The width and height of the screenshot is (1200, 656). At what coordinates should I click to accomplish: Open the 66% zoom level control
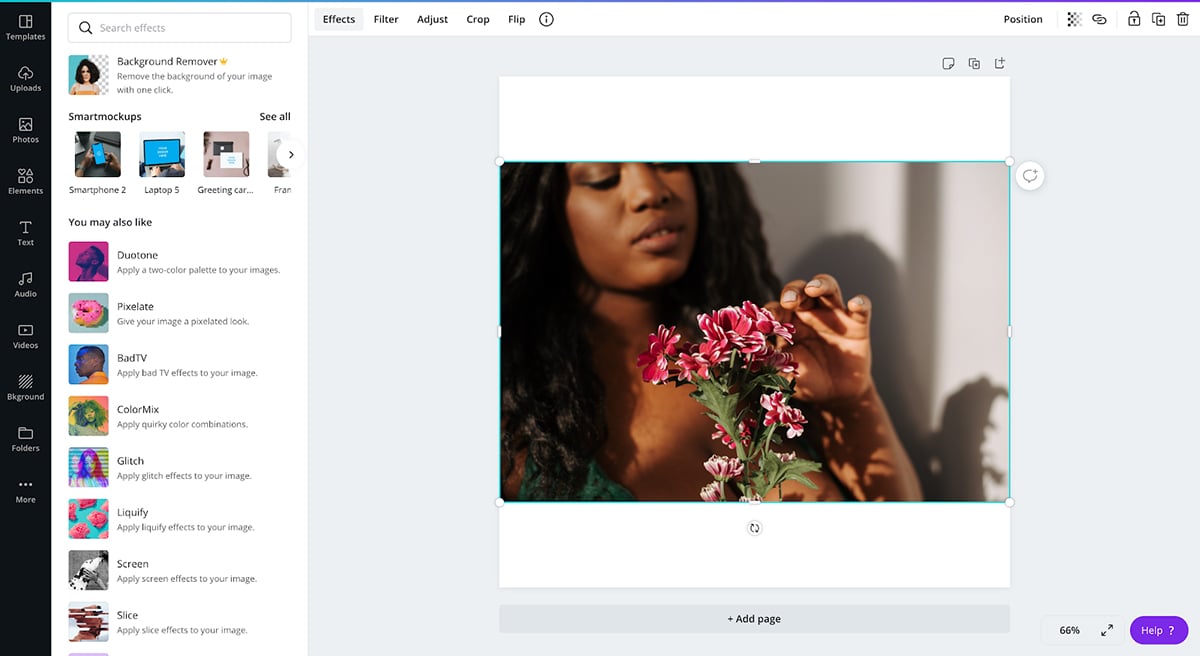point(1069,631)
